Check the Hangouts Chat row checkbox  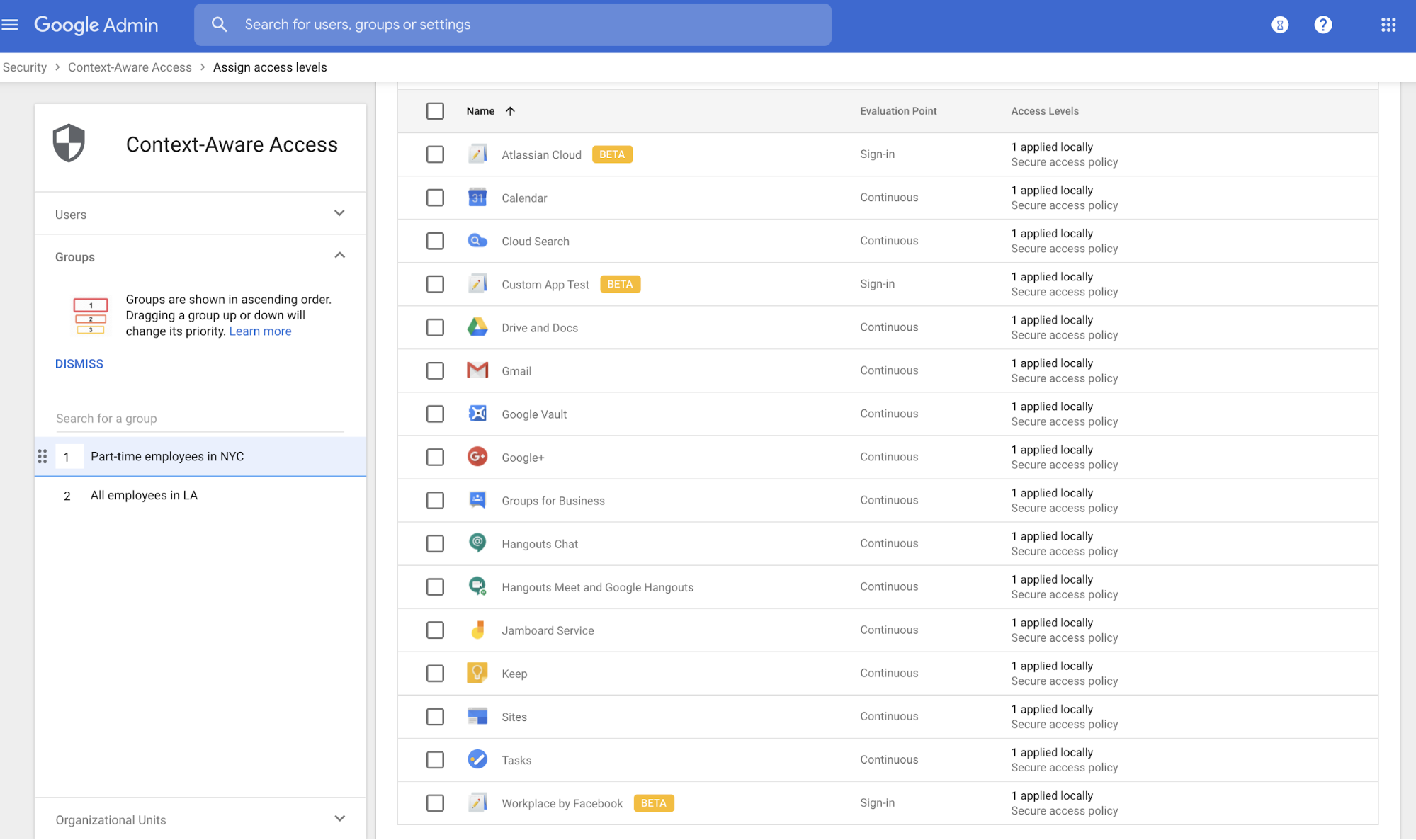coord(435,543)
